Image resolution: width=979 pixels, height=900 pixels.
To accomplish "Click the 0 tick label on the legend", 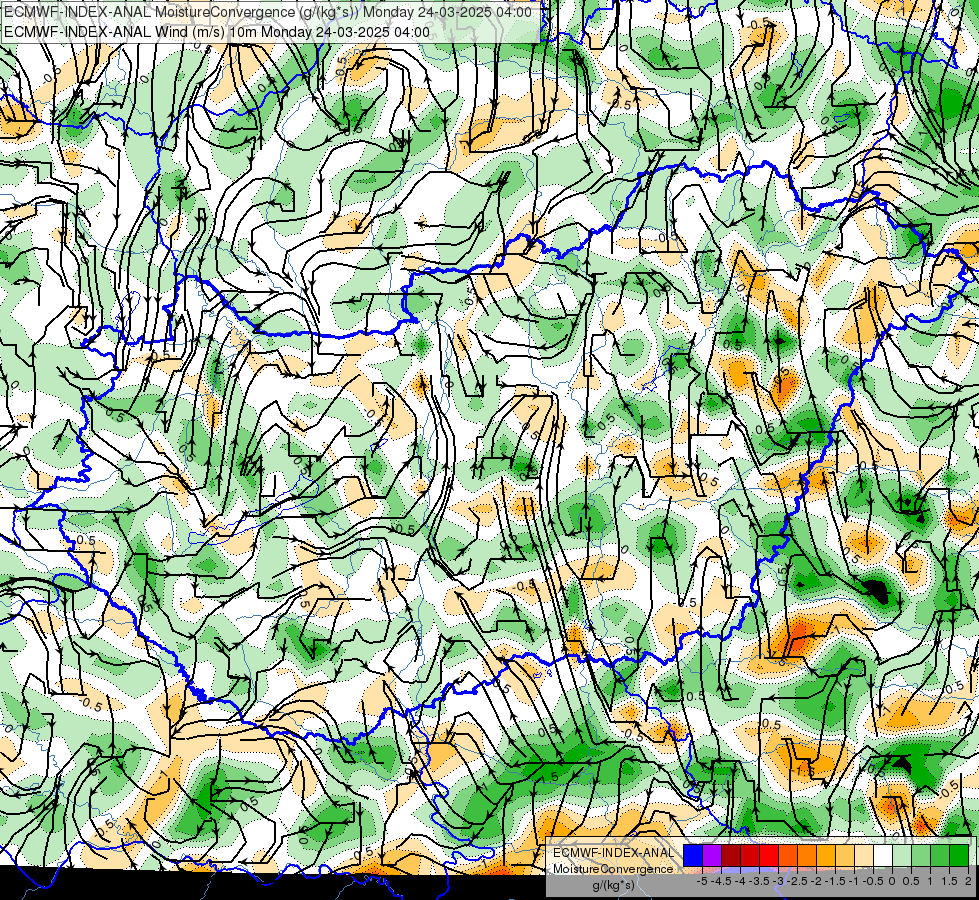I will pyautogui.click(x=892, y=881).
